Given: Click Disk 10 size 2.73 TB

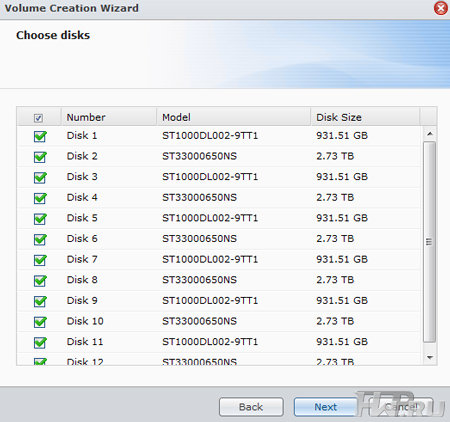Looking at the screenshot, I should [335, 321].
